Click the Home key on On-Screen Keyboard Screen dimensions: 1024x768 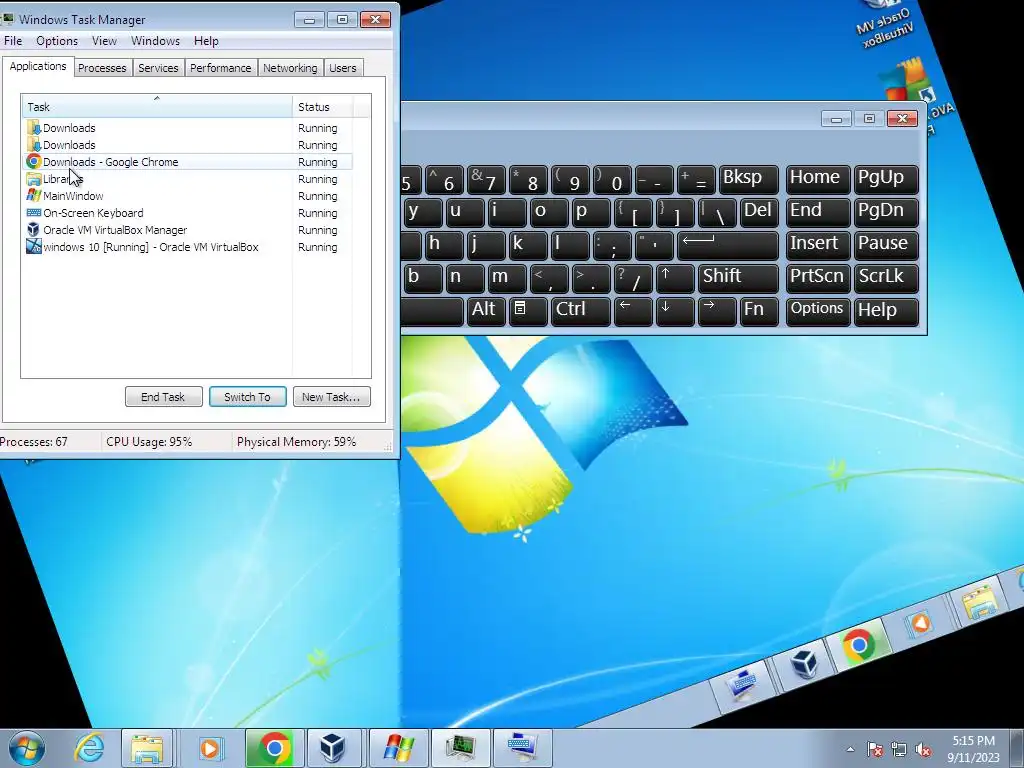click(818, 179)
